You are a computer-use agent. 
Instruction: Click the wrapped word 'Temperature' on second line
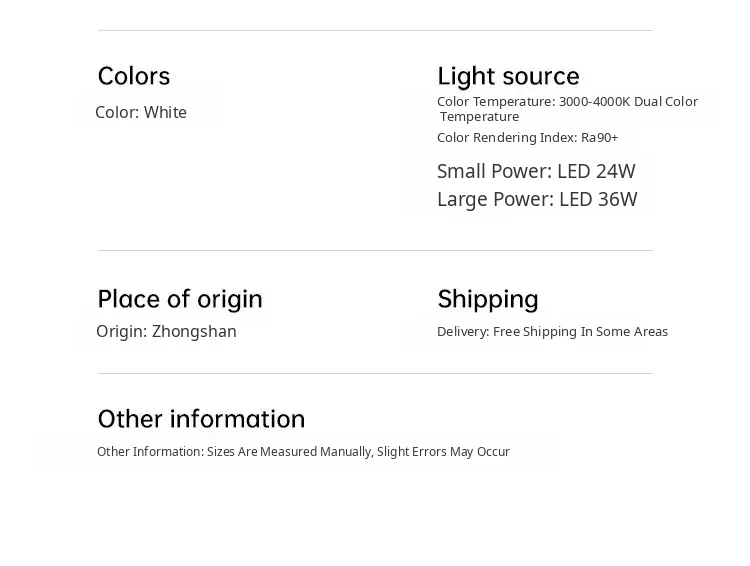pos(479,117)
